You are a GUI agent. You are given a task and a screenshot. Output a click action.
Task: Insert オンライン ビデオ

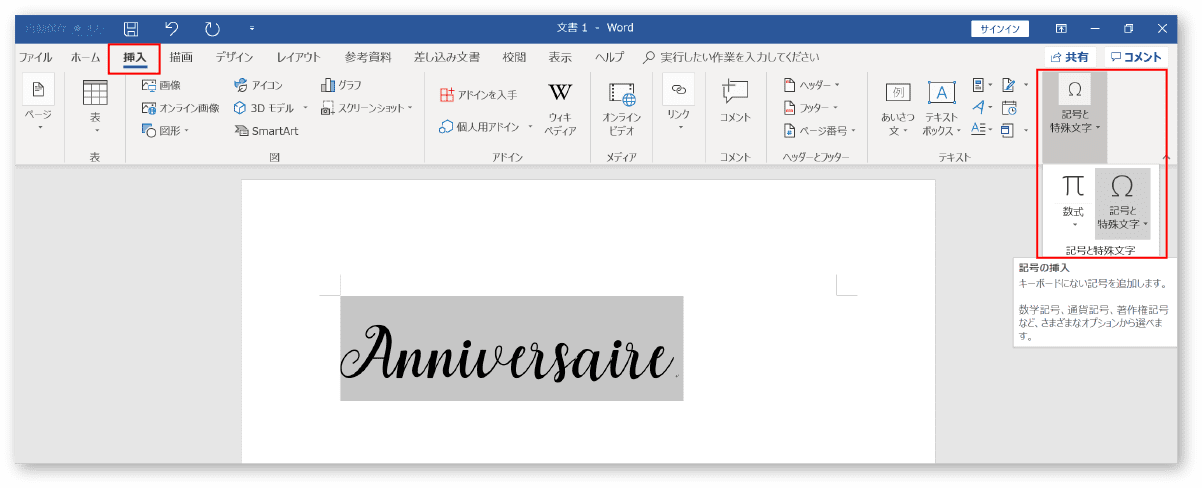pyautogui.click(x=622, y=108)
